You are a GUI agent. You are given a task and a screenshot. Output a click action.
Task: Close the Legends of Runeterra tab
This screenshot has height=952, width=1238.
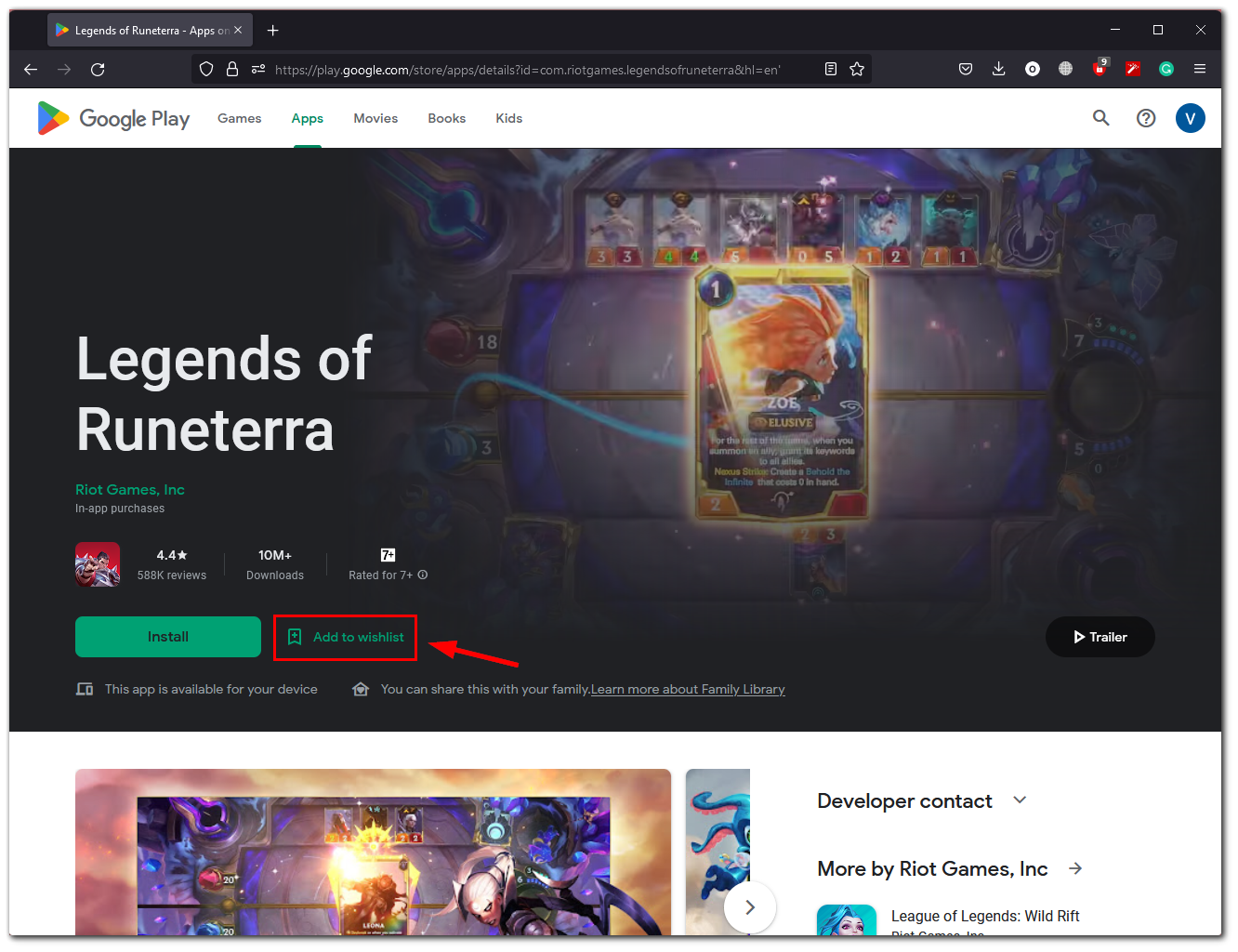[238, 30]
